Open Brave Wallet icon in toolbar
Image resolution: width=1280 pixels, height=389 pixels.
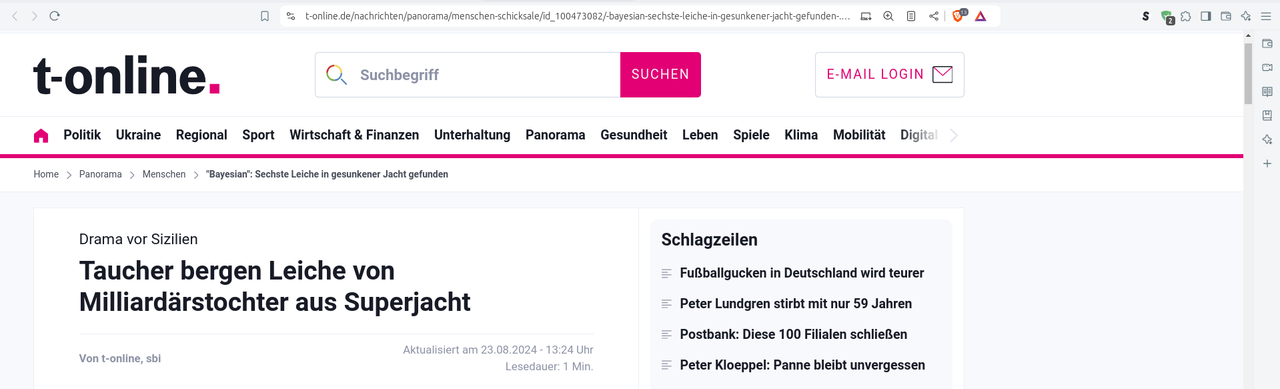point(1226,16)
